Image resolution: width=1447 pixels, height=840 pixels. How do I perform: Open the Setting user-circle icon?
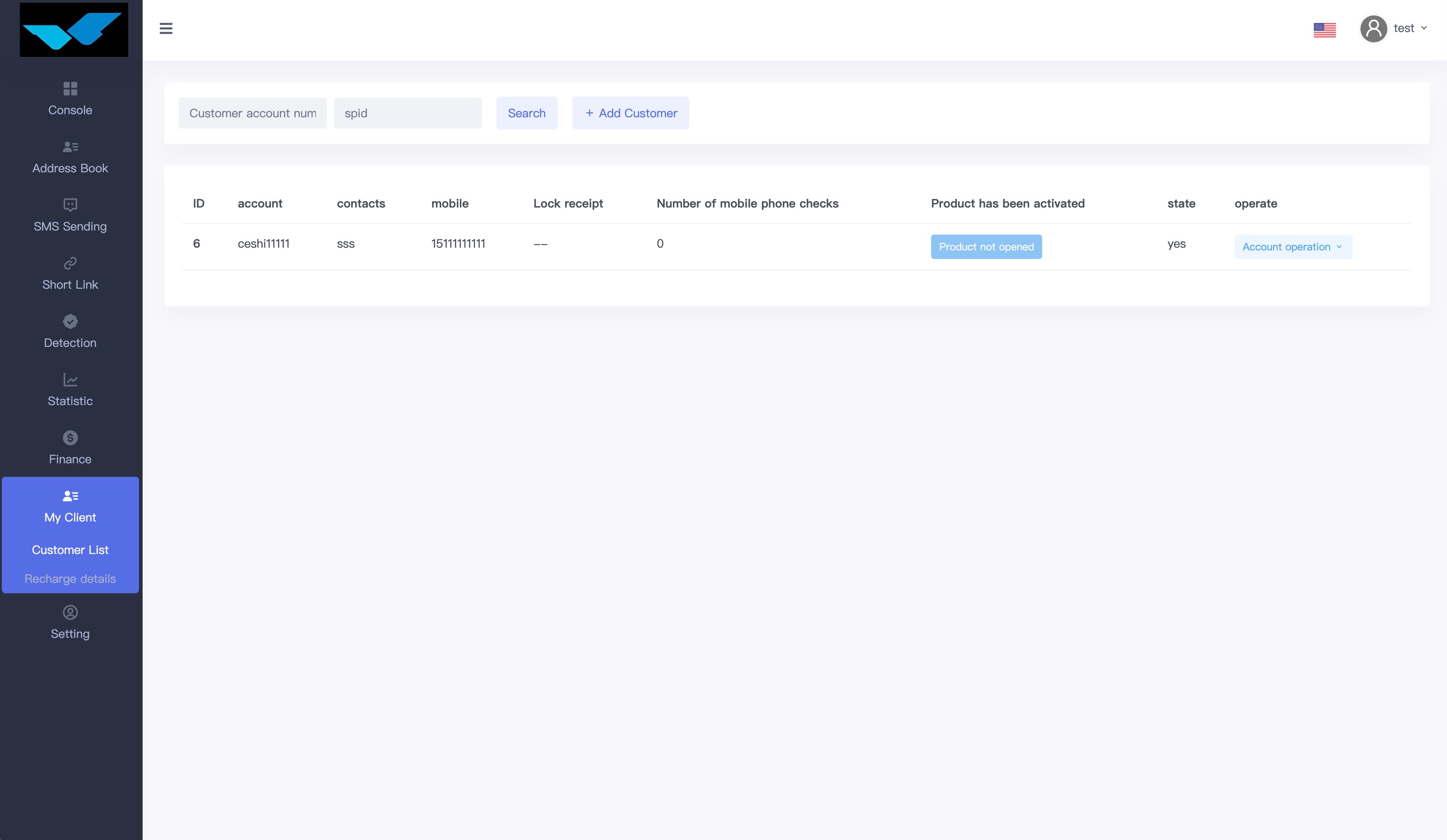[x=70, y=612]
